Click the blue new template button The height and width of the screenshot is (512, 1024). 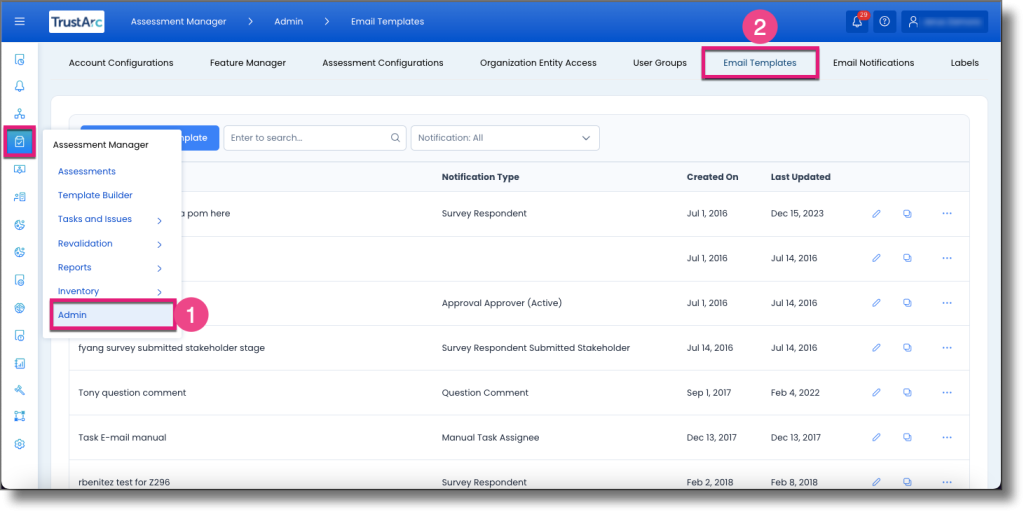[200, 138]
